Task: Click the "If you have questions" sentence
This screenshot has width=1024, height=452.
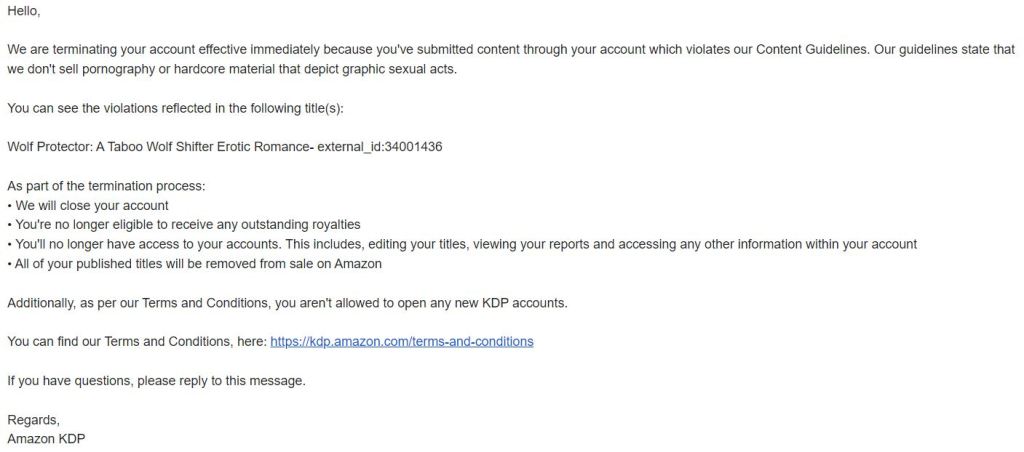Action: pyautogui.click(x=156, y=380)
